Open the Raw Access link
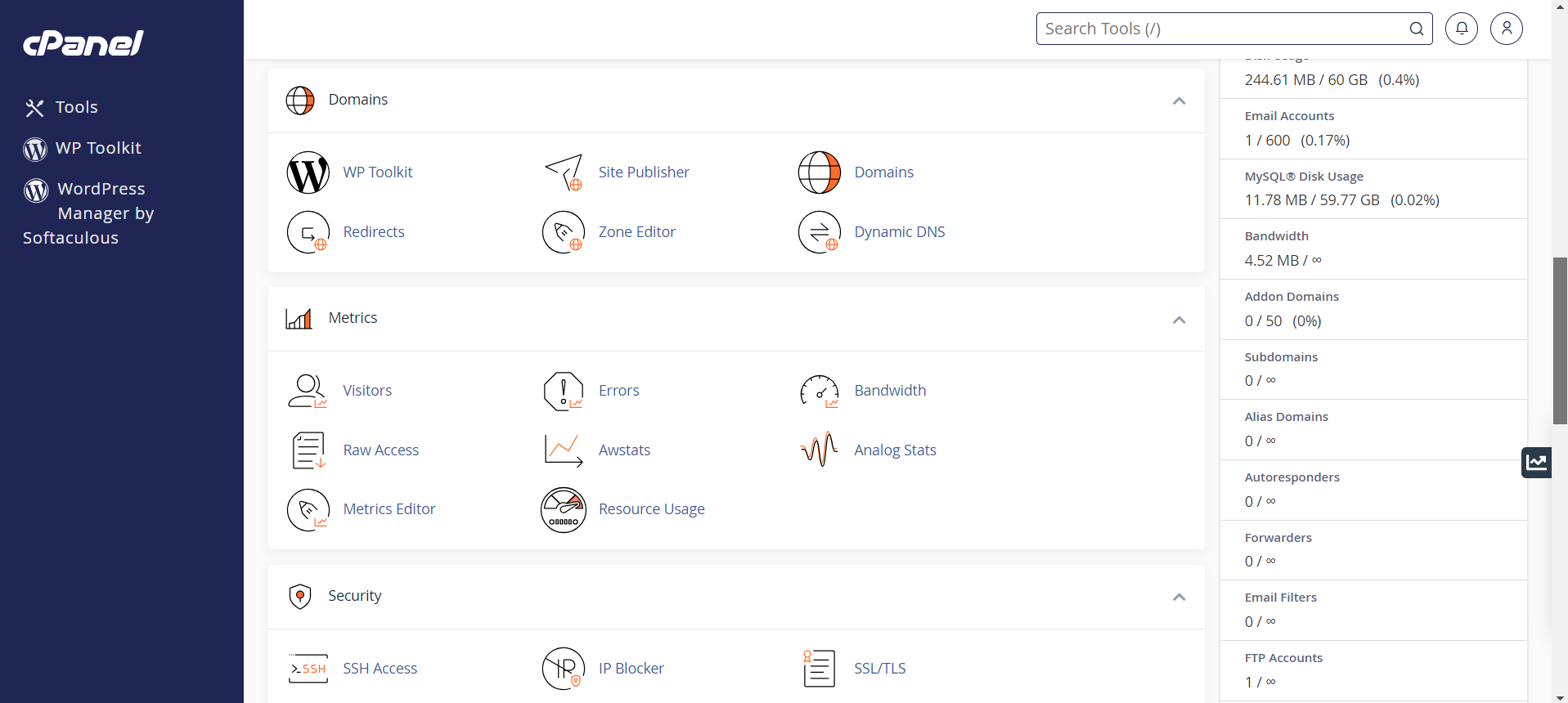1568x703 pixels. coord(381,450)
